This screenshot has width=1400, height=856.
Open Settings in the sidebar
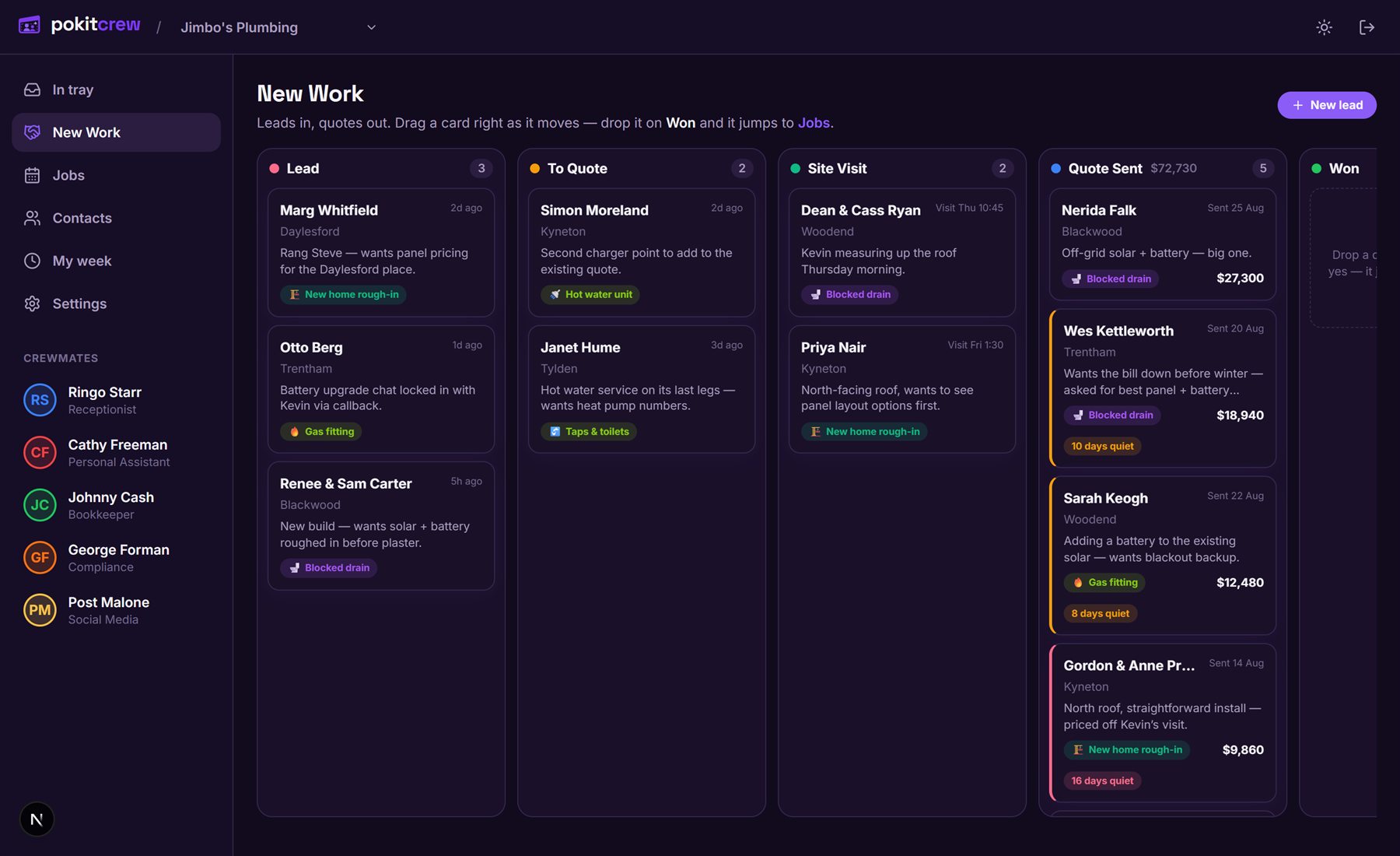tap(116, 303)
